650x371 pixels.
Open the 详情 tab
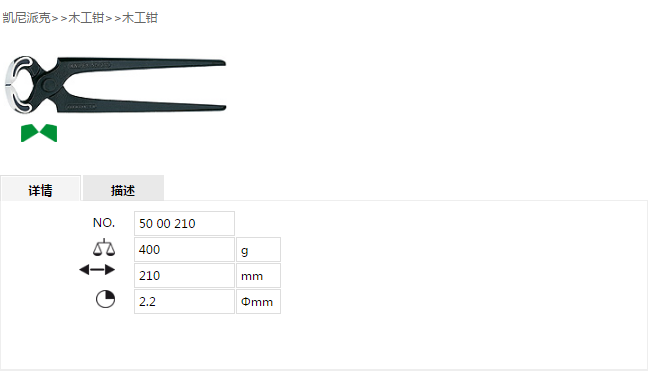[x=40, y=188]
